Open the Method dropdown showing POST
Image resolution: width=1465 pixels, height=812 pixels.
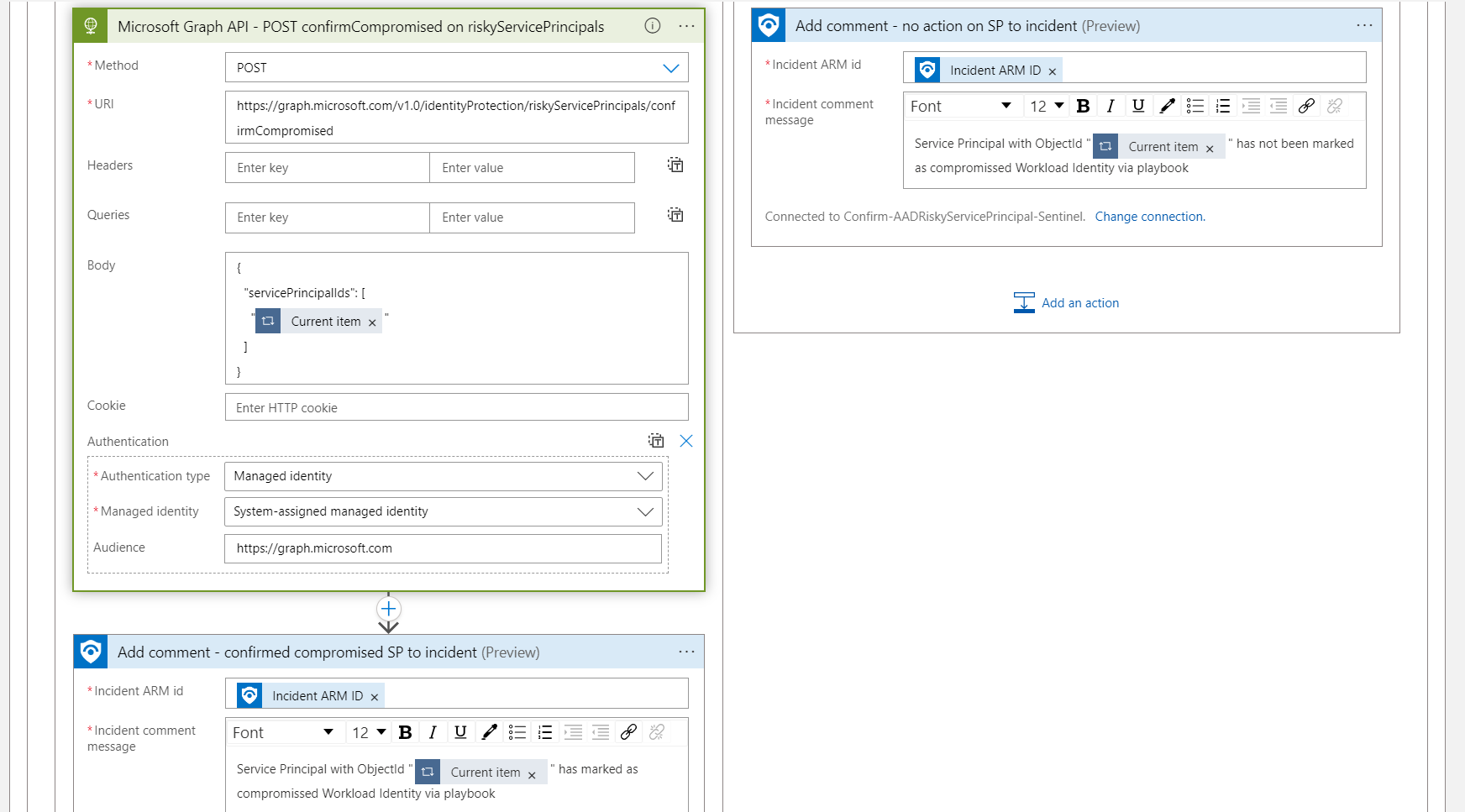[456, 68]
